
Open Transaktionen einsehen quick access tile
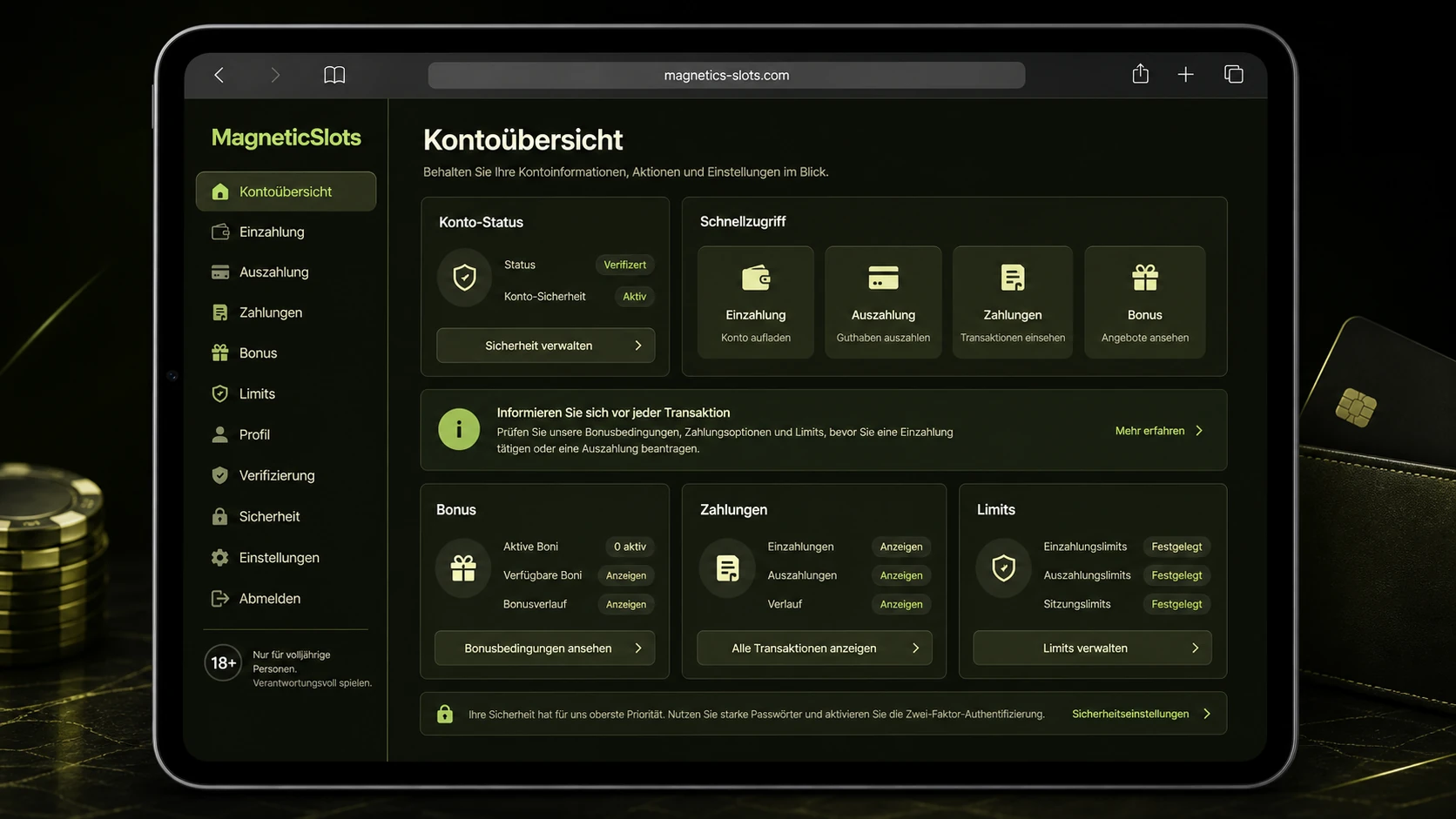pyautogui.click(x=1012, y=302)
